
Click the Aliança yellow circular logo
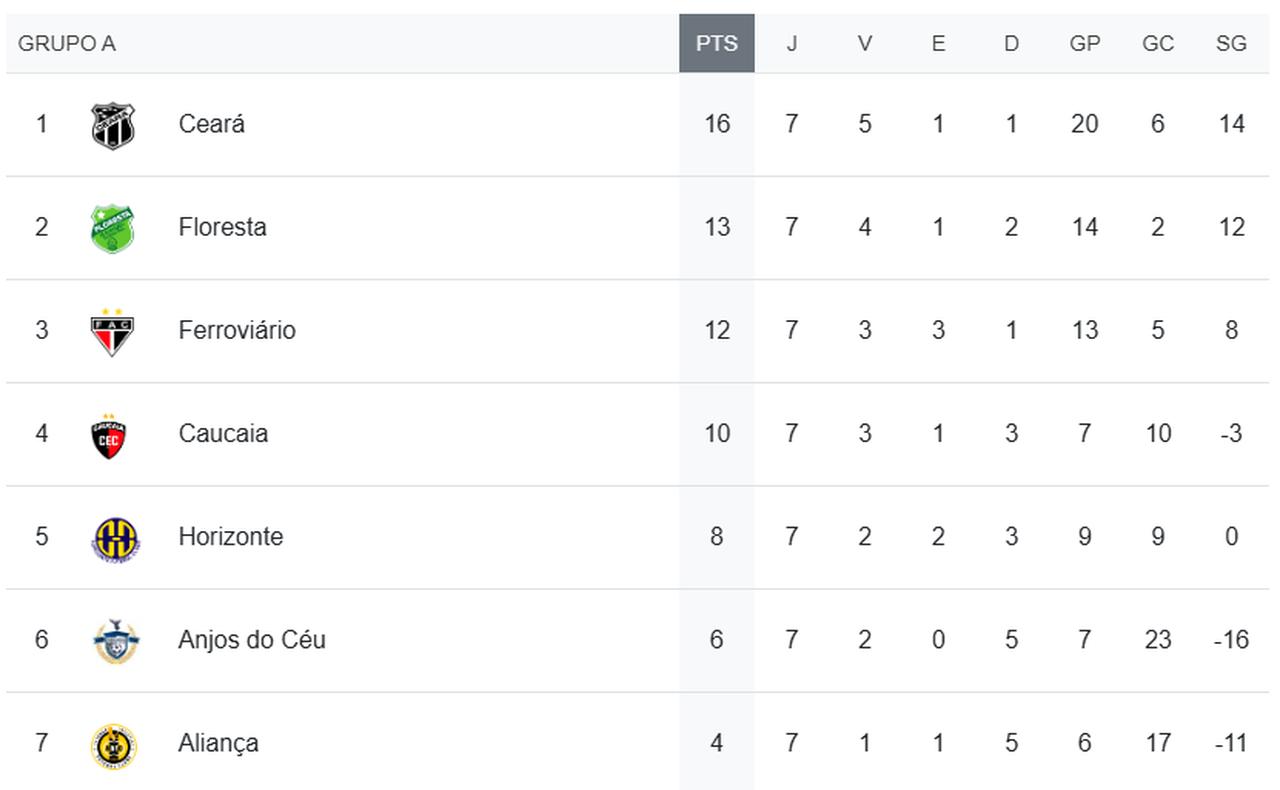(114, 745)
